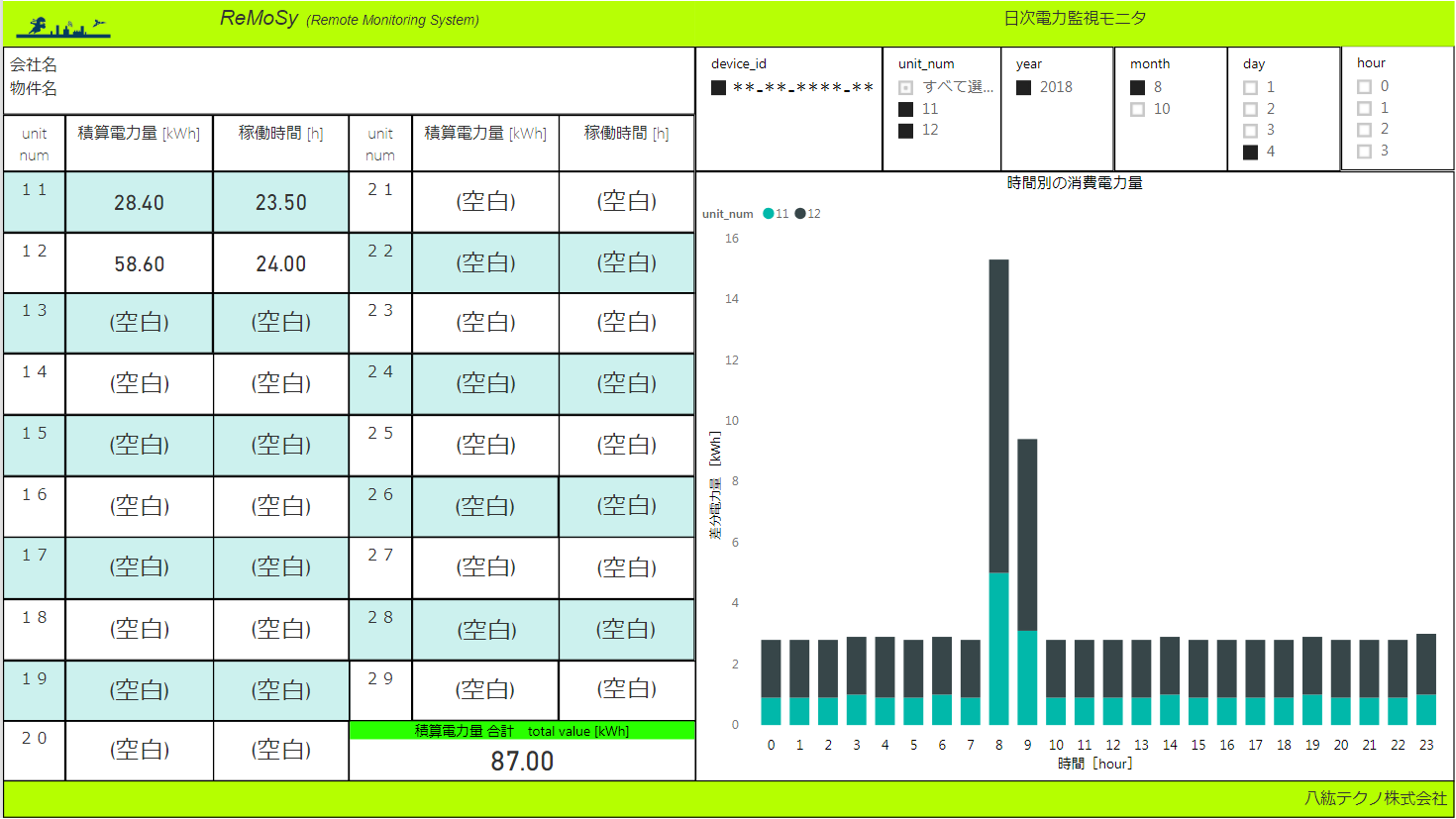The image size is (1456, 819).
Task: Check the month 10 checkbox
Action: 1137,109
